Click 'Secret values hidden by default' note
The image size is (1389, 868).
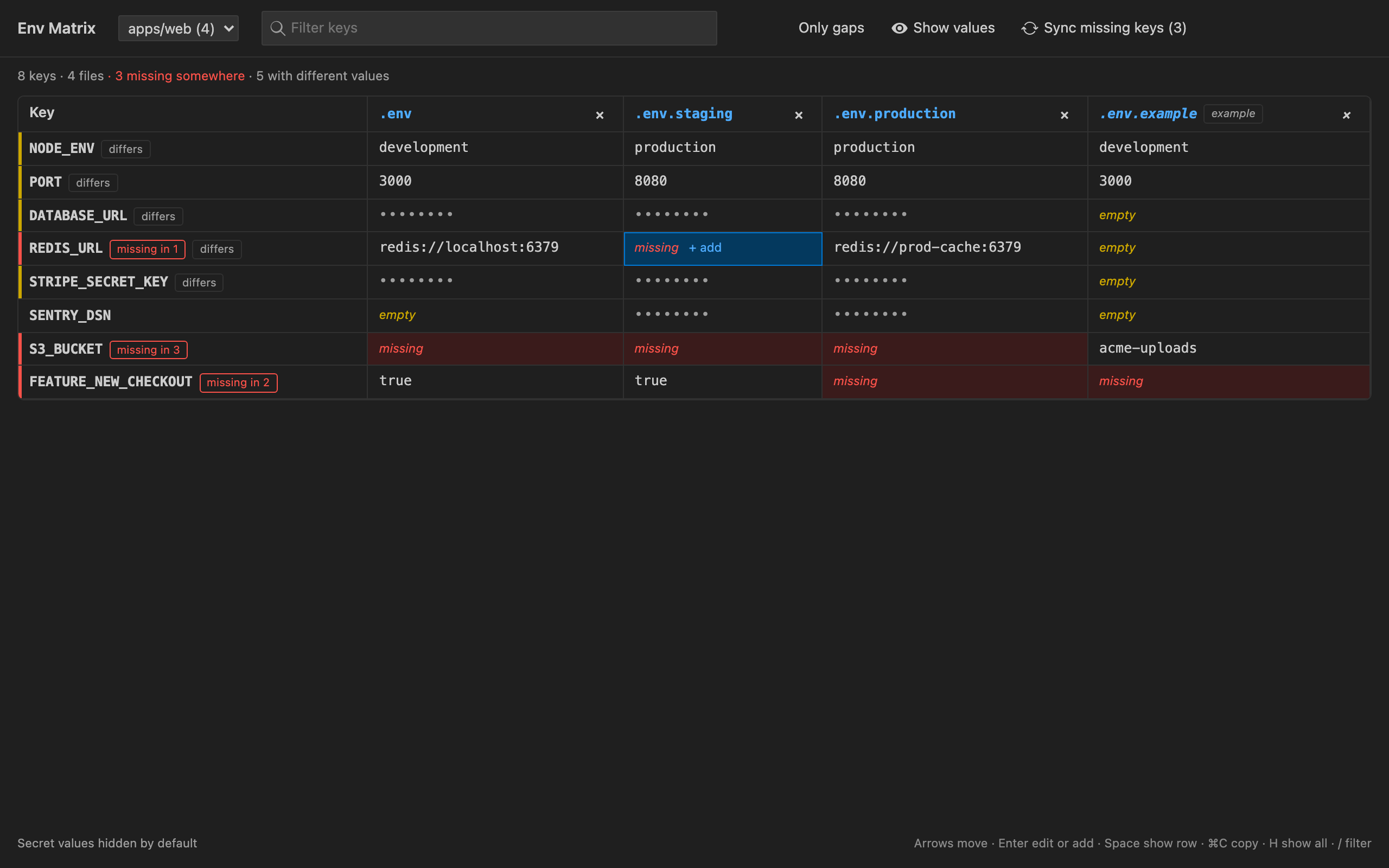coord(107,843)
